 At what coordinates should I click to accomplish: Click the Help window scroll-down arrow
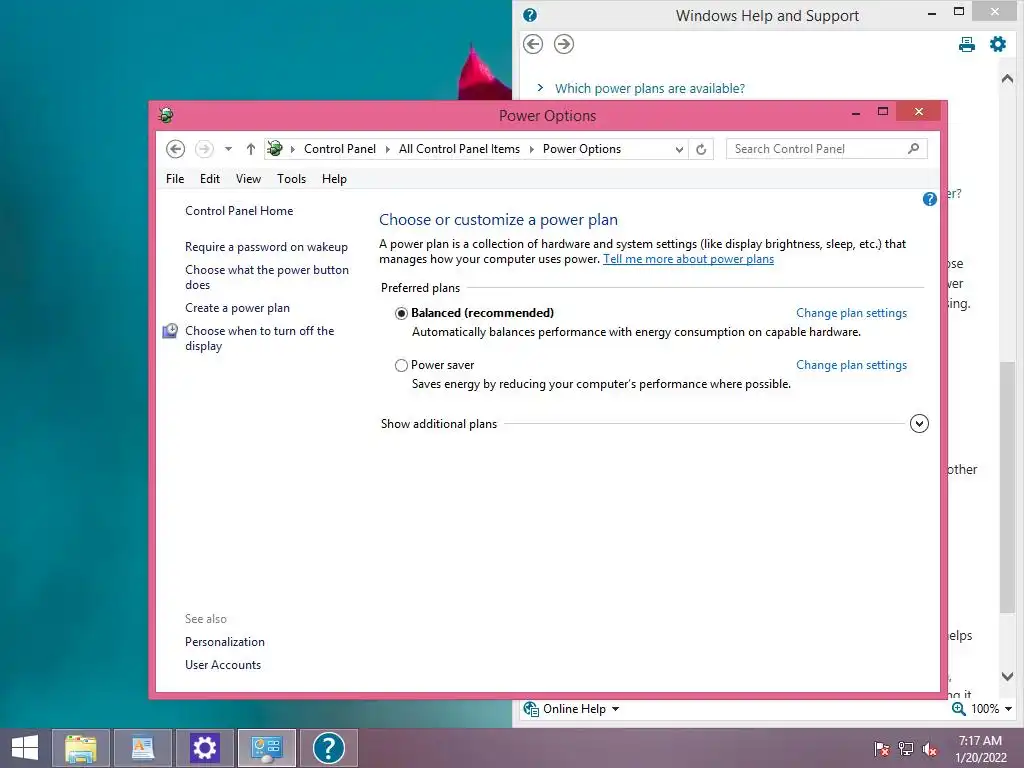[1007, 677]
